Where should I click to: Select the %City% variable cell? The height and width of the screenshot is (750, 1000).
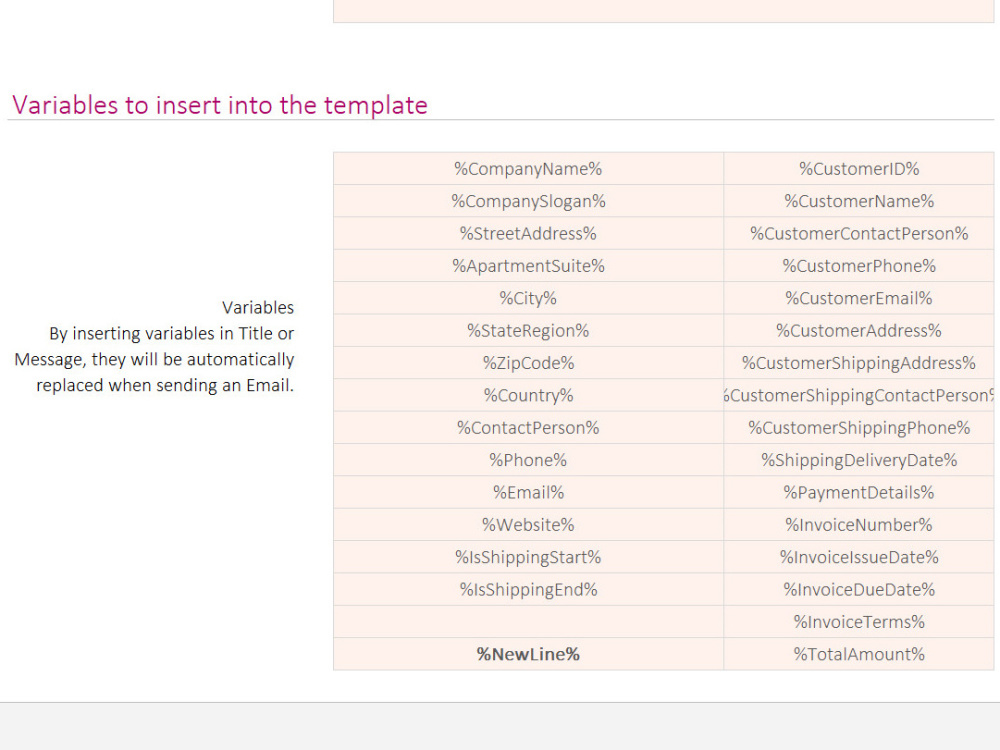528,298
